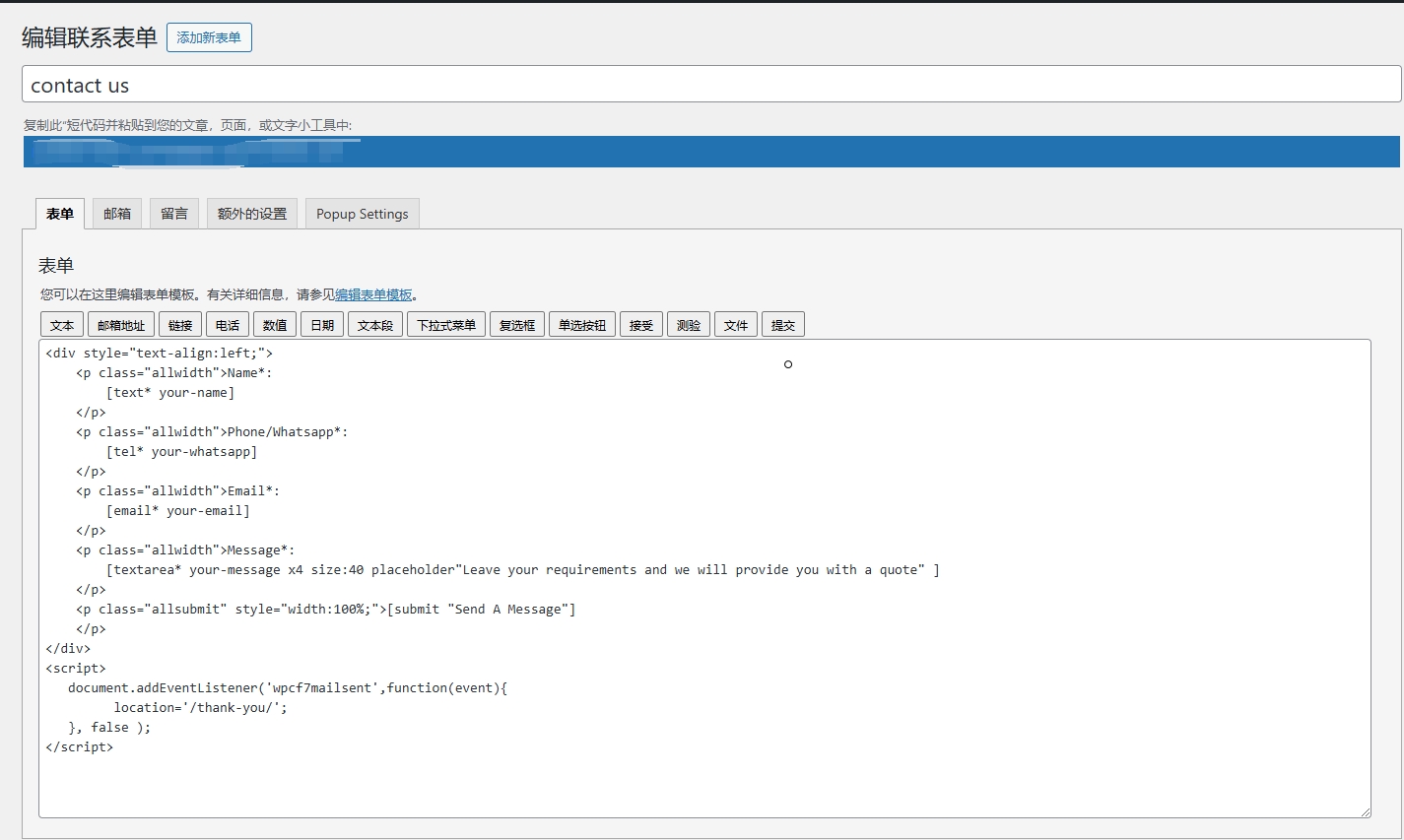Insert a 日期 field tag

pos(322,325)
